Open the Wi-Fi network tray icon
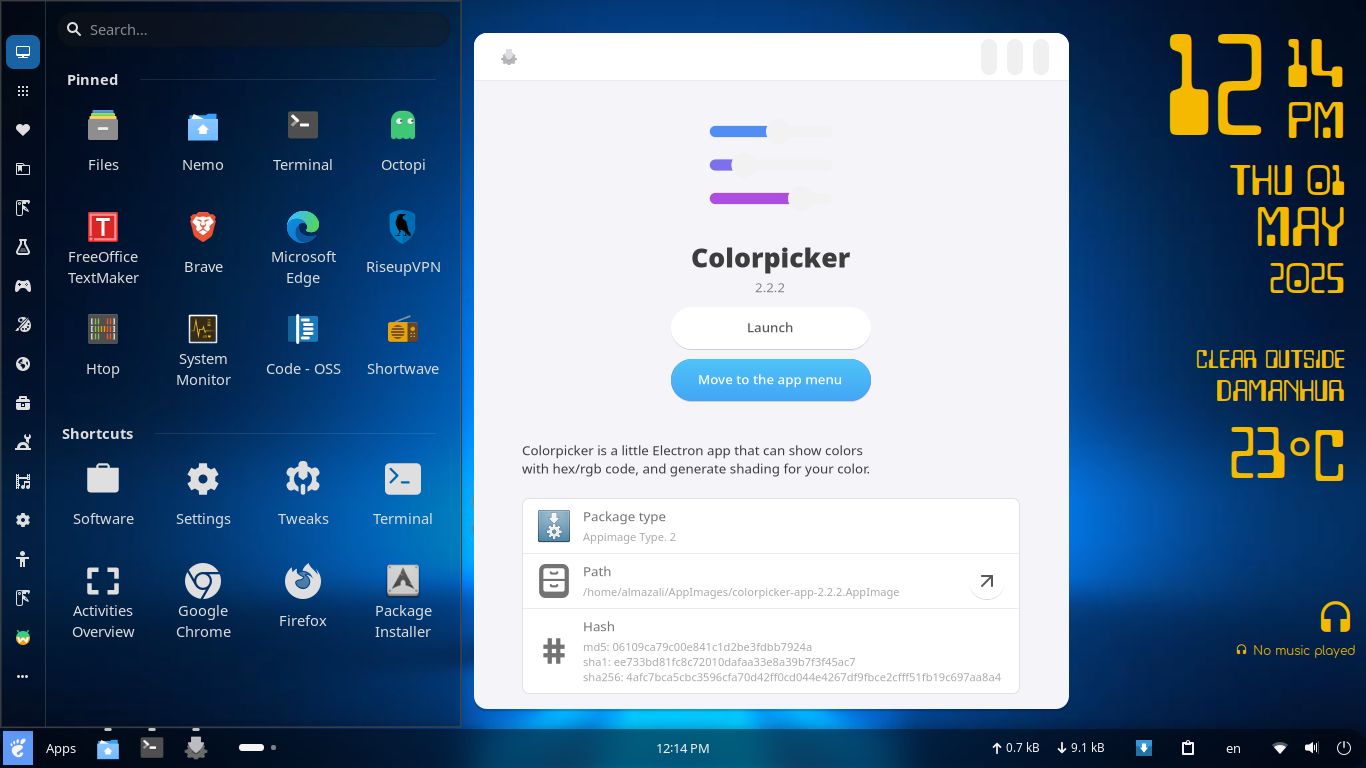Viewport: 1366px width, 768px height. click(1279, 748)
